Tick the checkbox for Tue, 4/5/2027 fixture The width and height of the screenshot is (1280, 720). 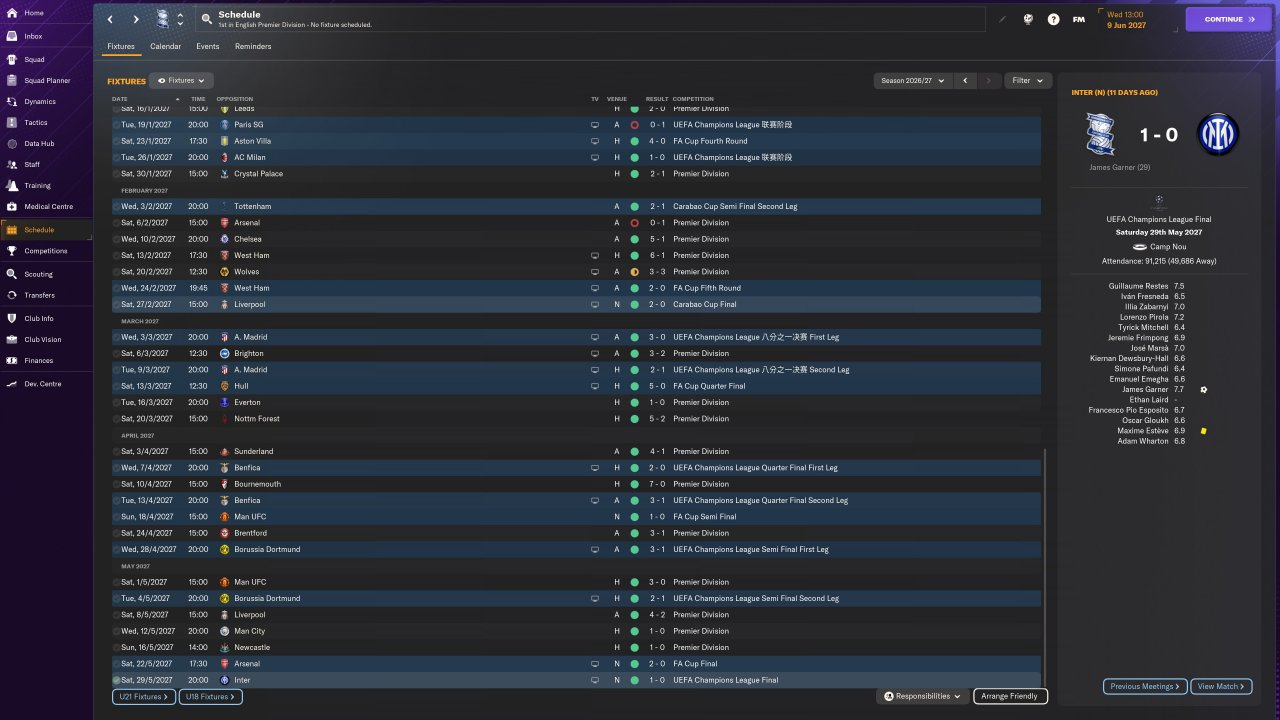coord(116,598)
